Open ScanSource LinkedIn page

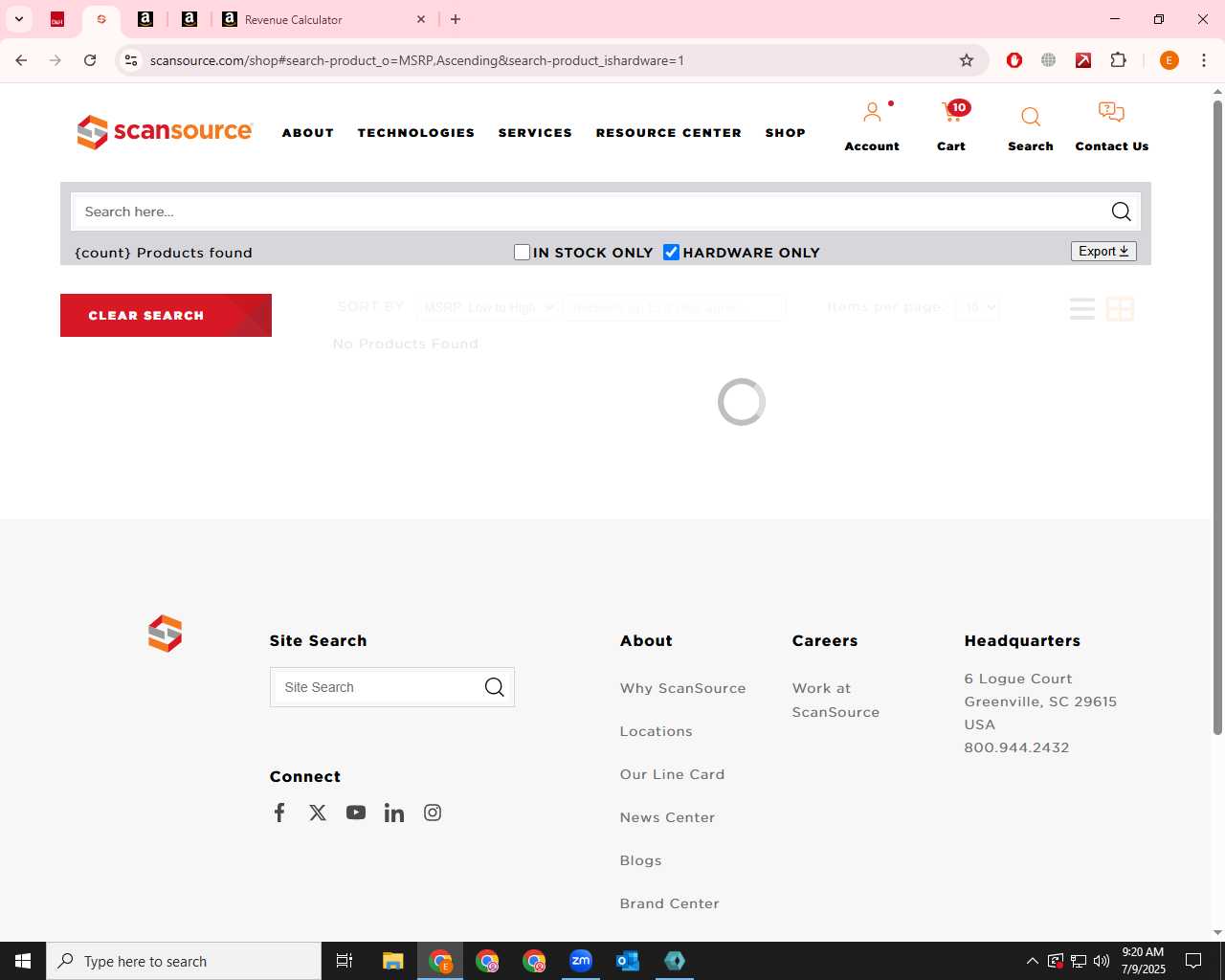point(394,813)
